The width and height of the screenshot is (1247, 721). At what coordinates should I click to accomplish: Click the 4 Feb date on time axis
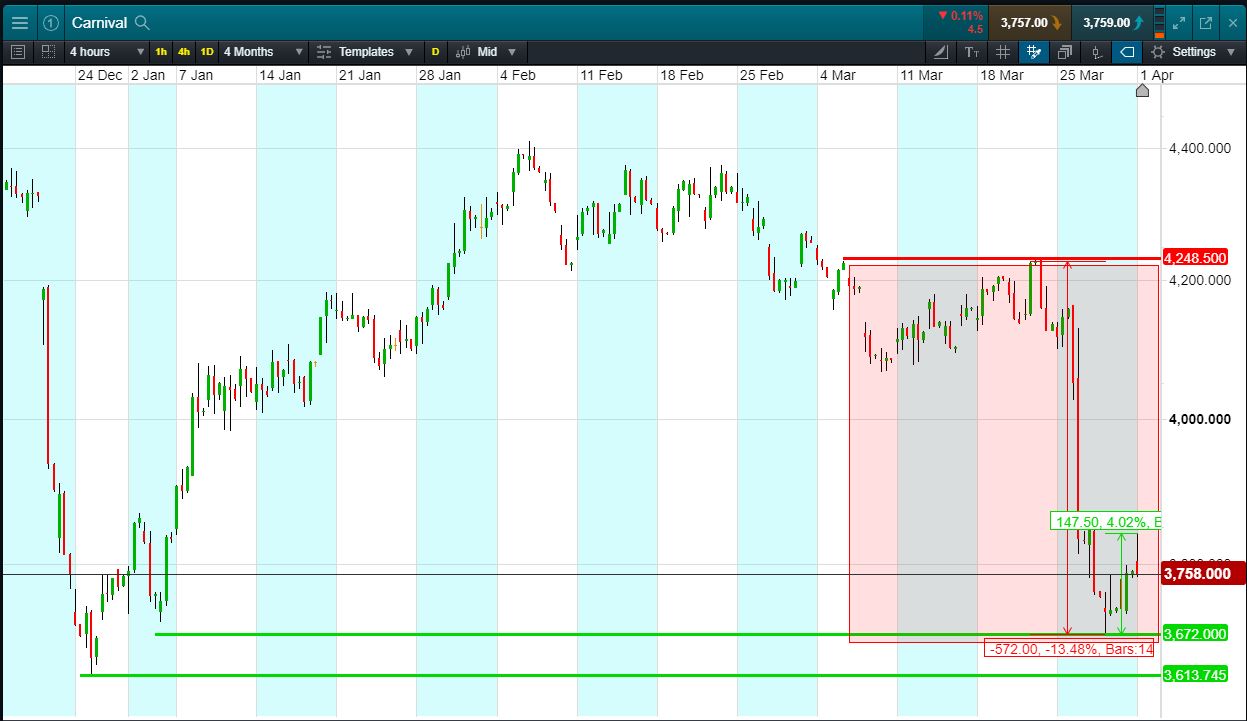click(x=517, y=75)
